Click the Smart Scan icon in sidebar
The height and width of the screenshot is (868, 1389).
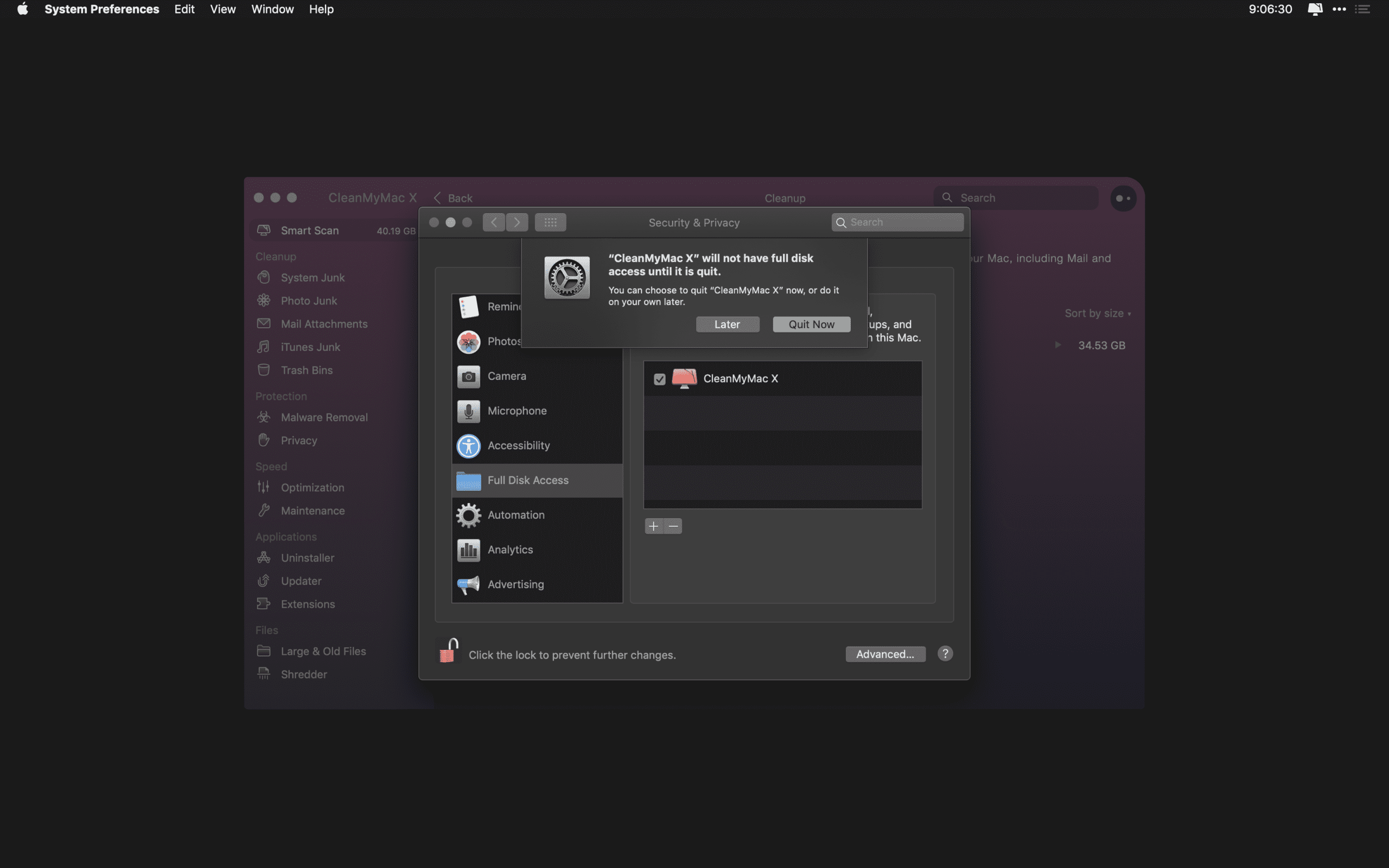(262, 231)
